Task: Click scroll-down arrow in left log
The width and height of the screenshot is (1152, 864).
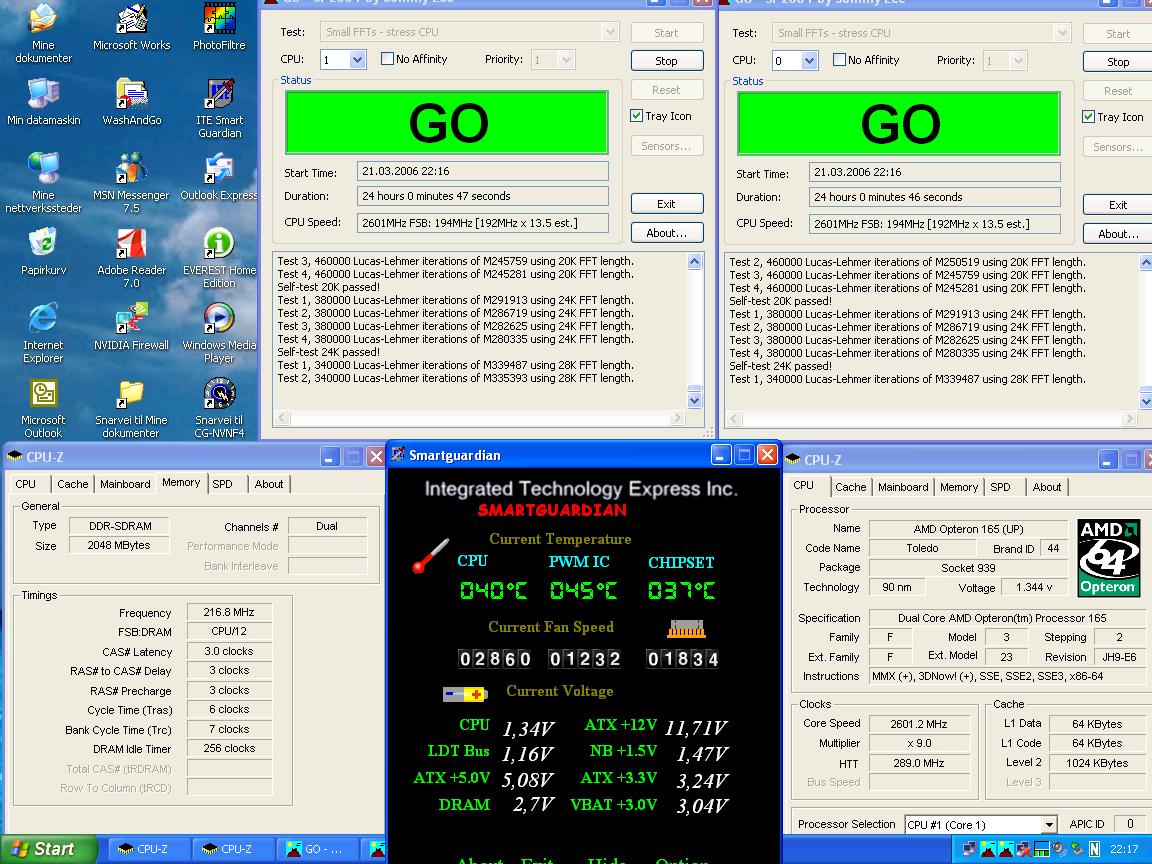Action: [694, 400]
